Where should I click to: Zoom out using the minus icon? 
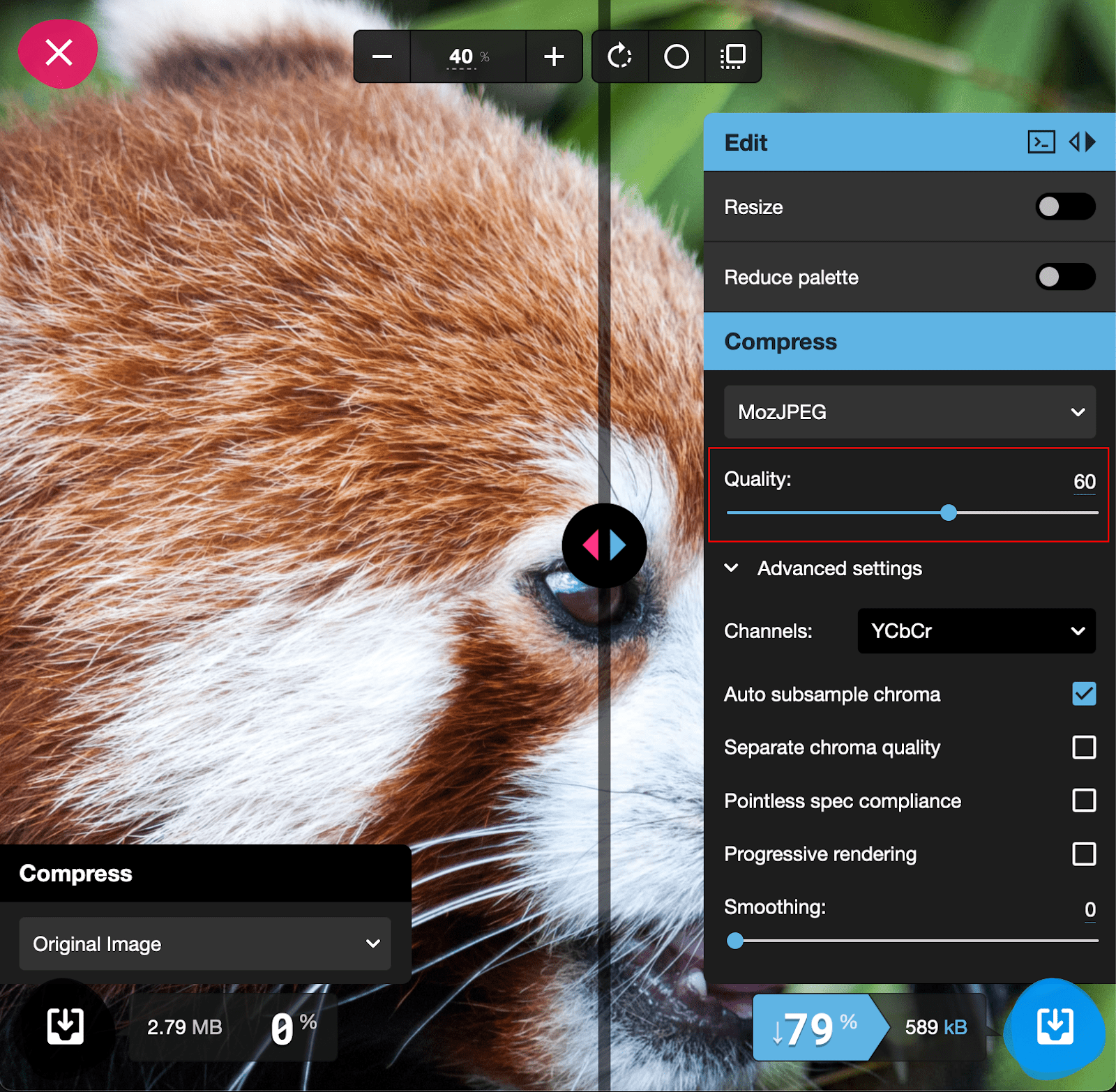coord(382,56)
